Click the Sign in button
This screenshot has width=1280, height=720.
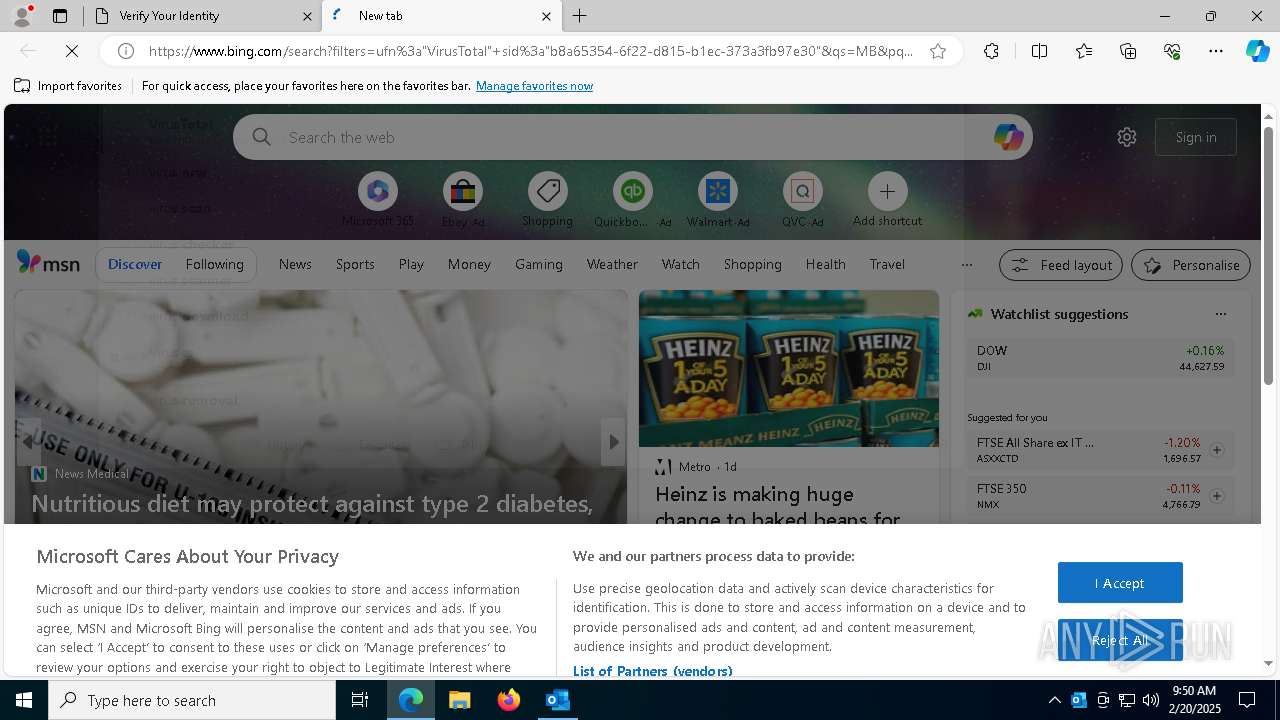pyautogui.click(x=1196, y=137)
